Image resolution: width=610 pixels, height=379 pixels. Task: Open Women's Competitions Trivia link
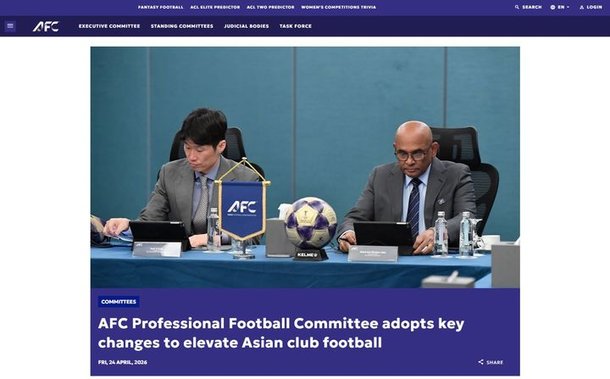click(338, 7)
